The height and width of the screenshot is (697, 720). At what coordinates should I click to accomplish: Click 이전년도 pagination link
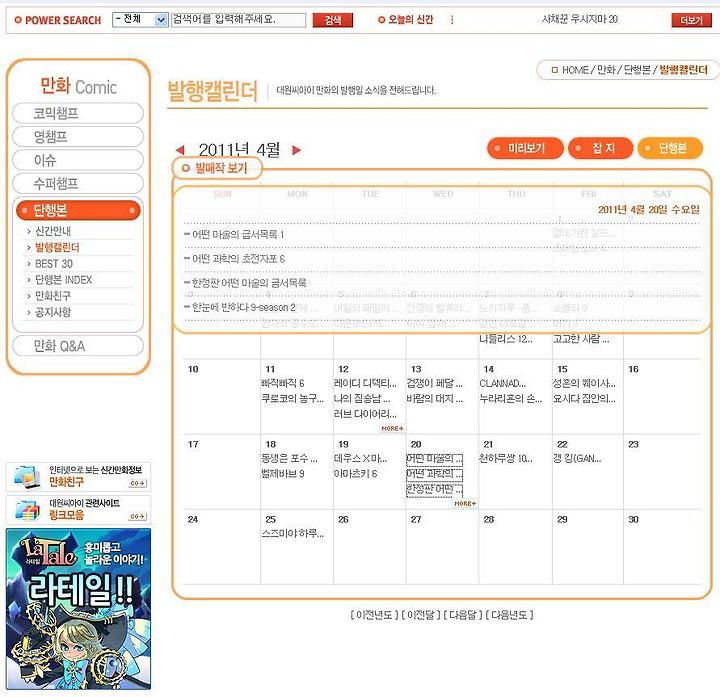coord(374,614)
